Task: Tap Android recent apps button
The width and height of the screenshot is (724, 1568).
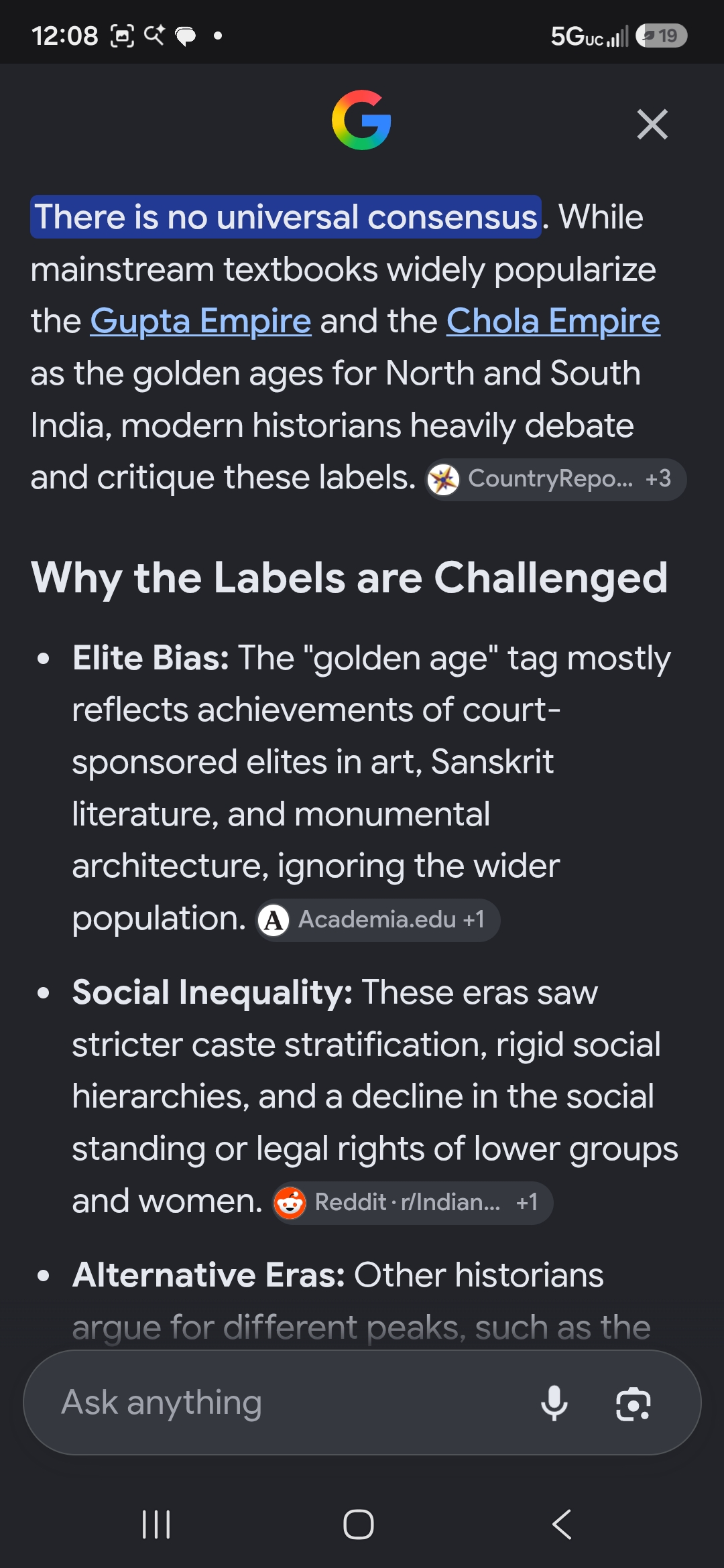Action: click(157, 1524)
